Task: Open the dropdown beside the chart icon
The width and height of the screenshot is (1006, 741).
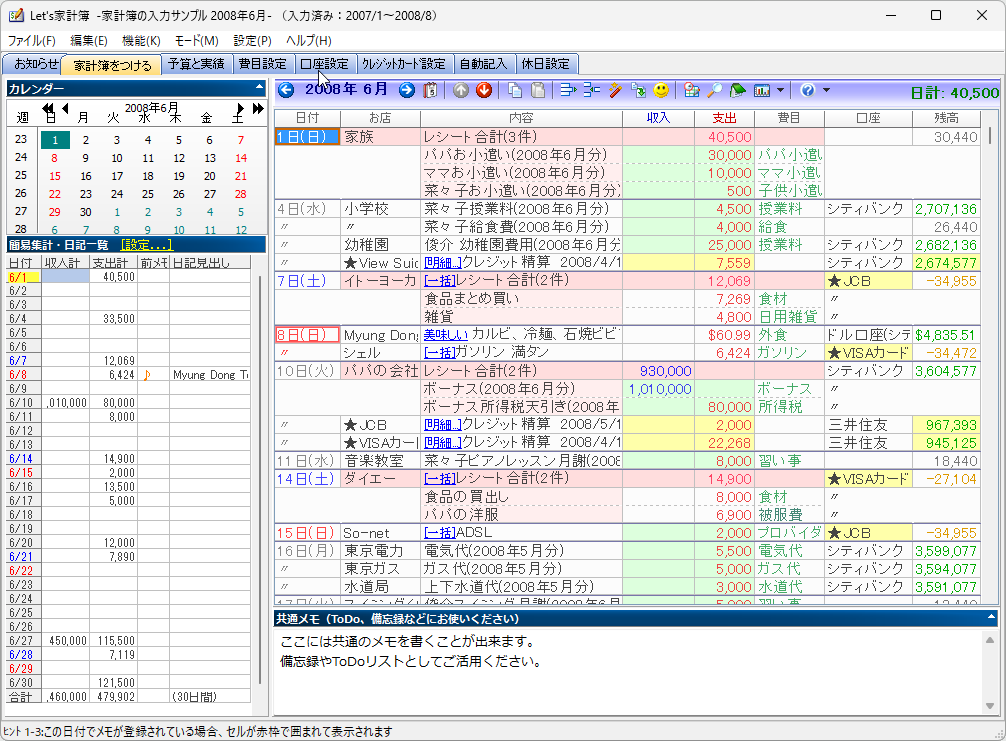Action: pyautogui.click(x=778, y=91)
